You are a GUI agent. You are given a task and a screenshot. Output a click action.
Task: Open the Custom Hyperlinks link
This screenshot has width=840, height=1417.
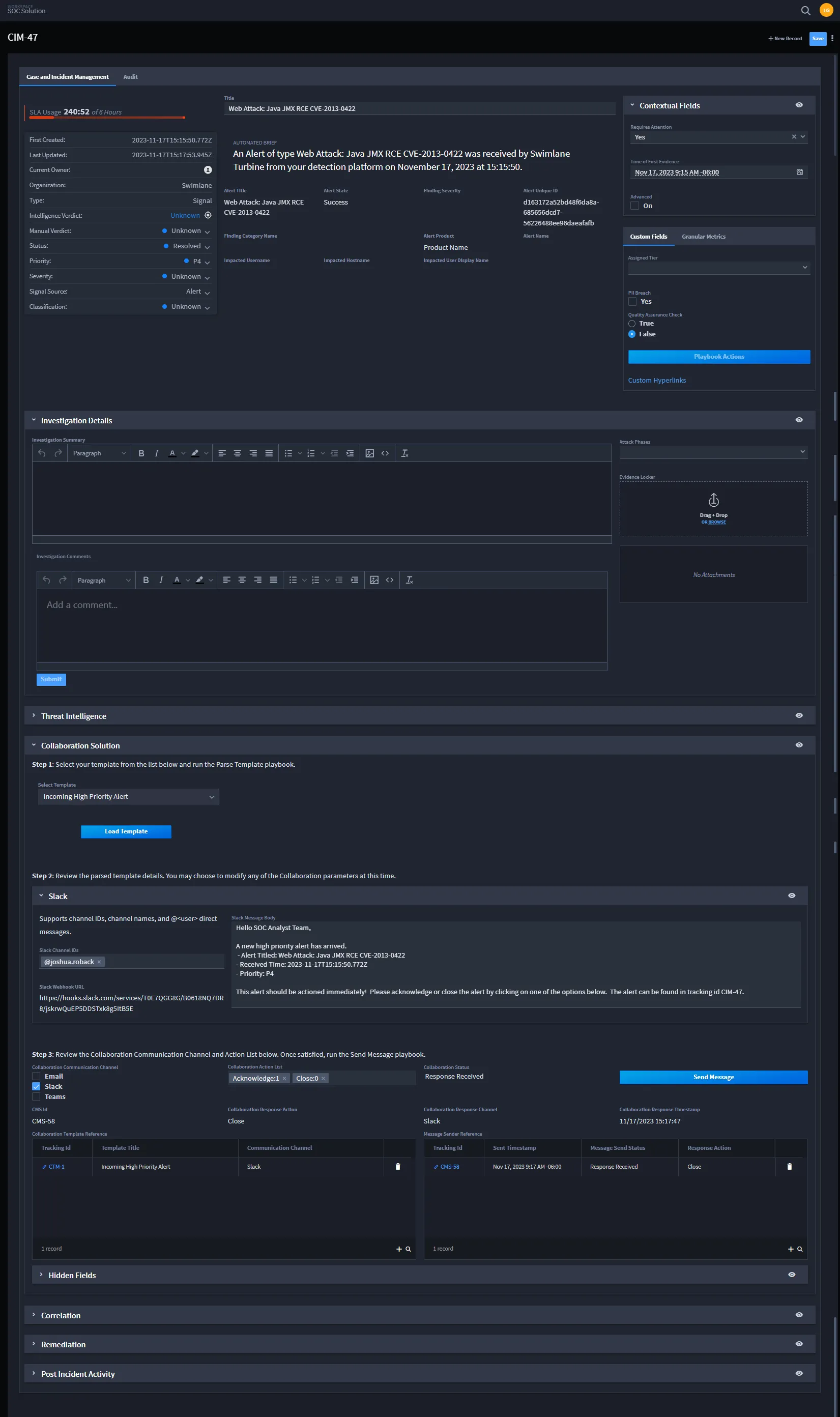tap(657, 380)
